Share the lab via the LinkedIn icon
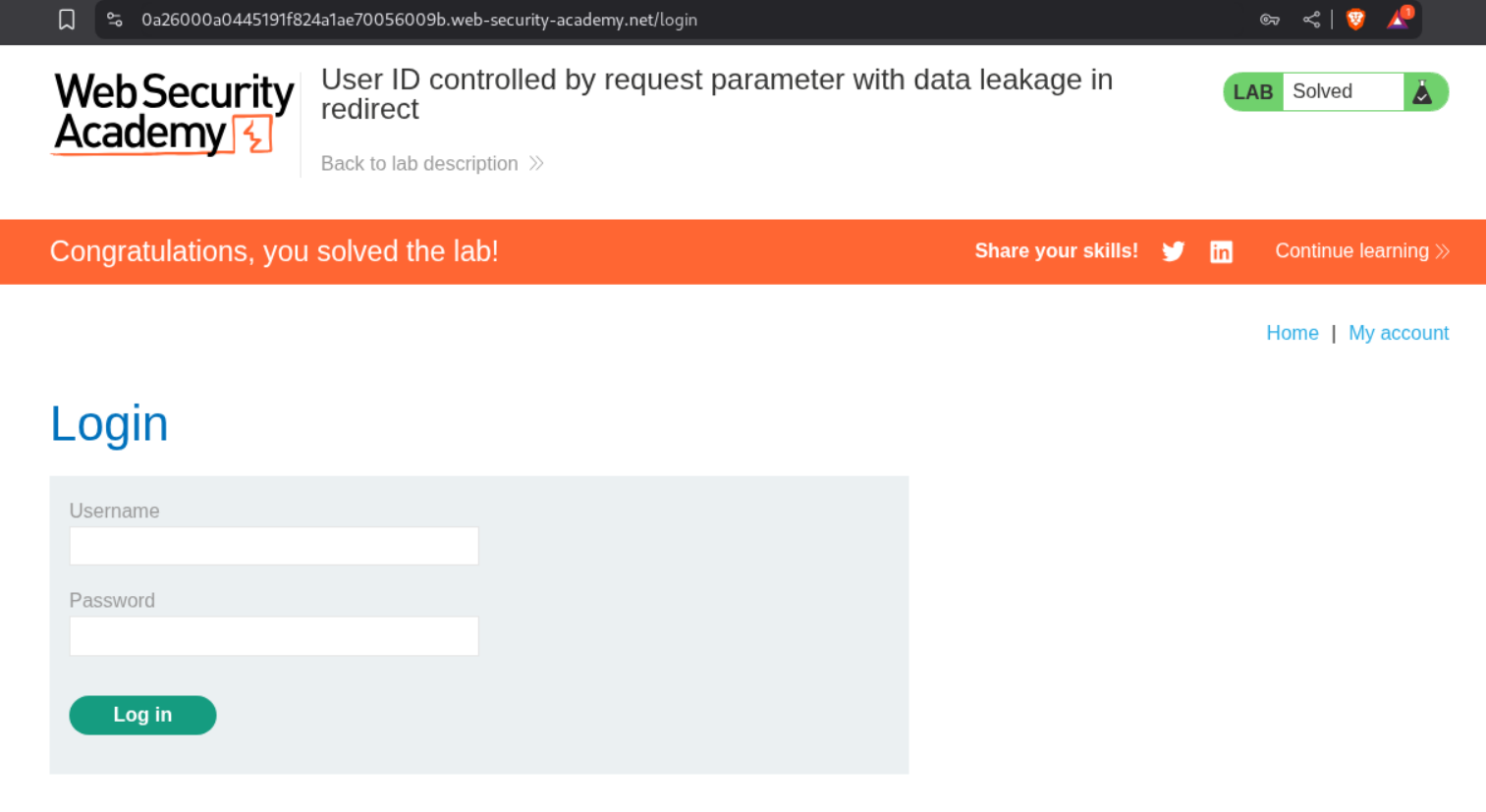Screen dimensions: 1486x812 point(1221,252)
